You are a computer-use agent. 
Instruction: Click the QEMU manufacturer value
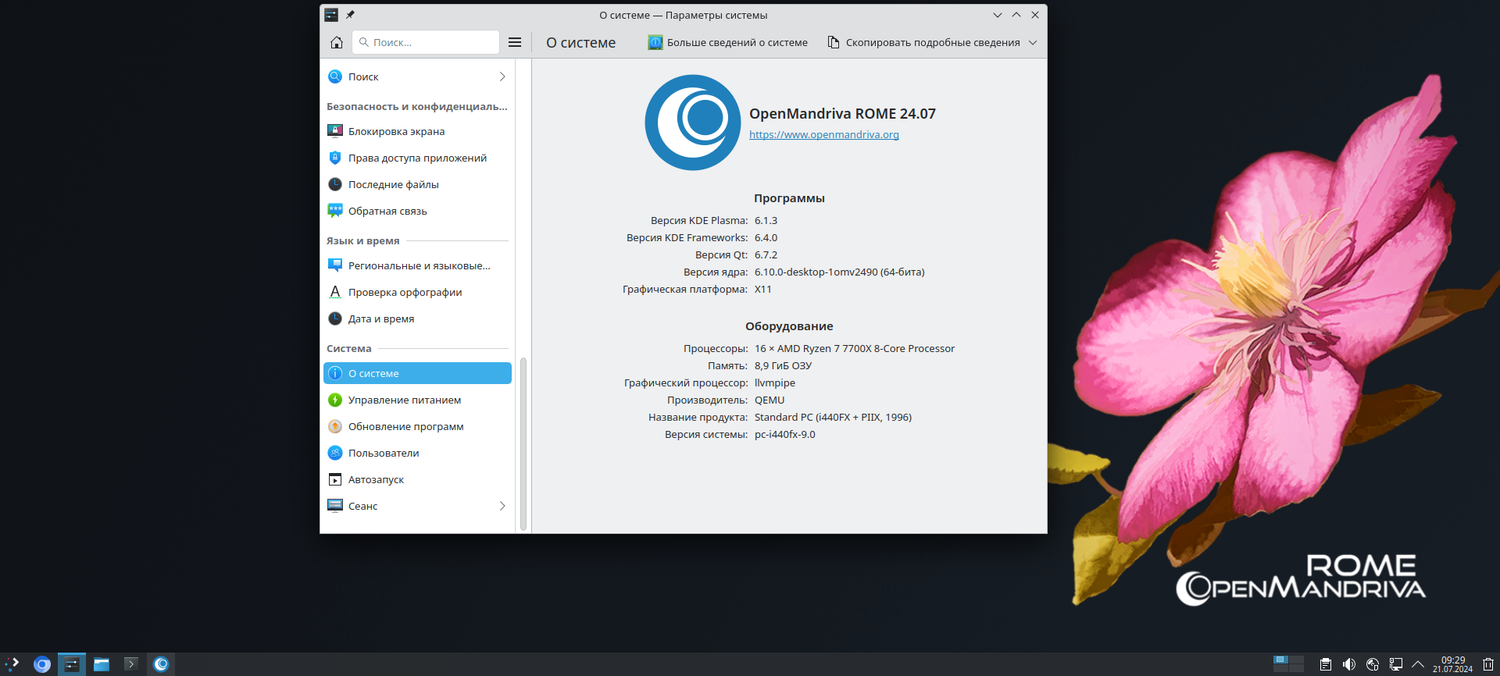(770, 400)
